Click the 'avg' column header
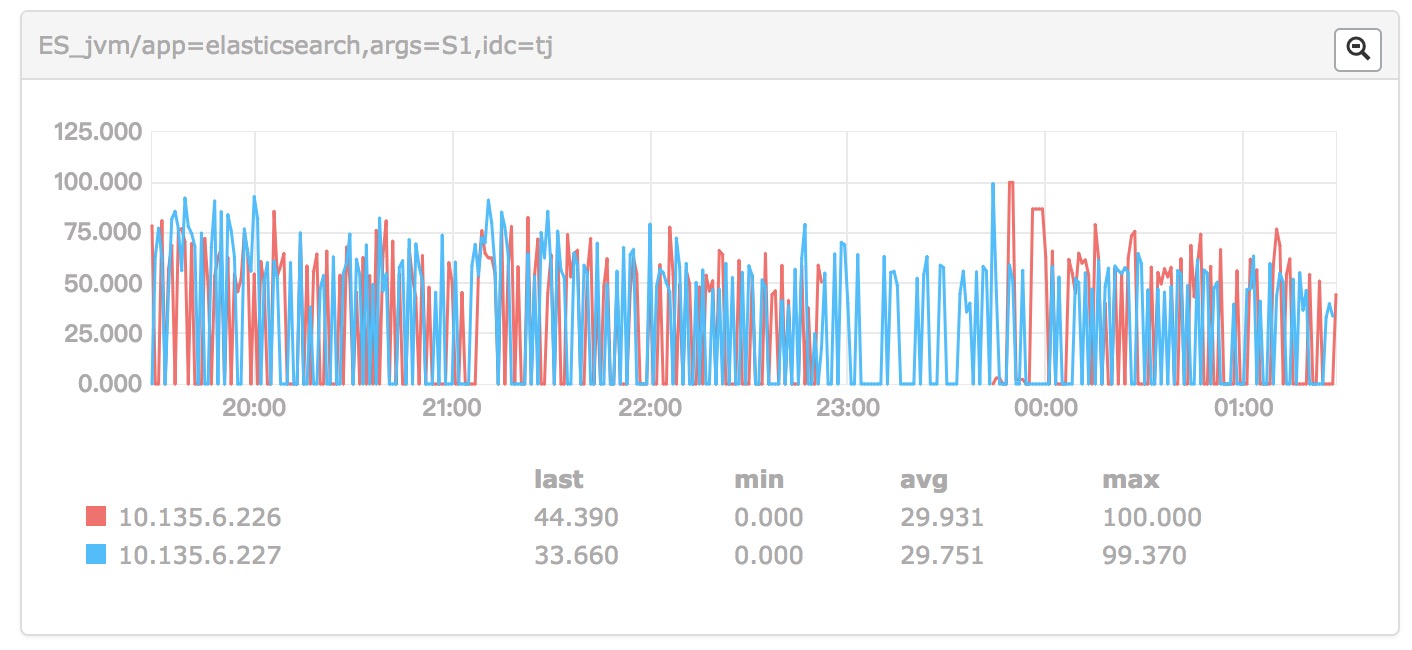This screenshot has height=650, width=1412. click(923, 481)
